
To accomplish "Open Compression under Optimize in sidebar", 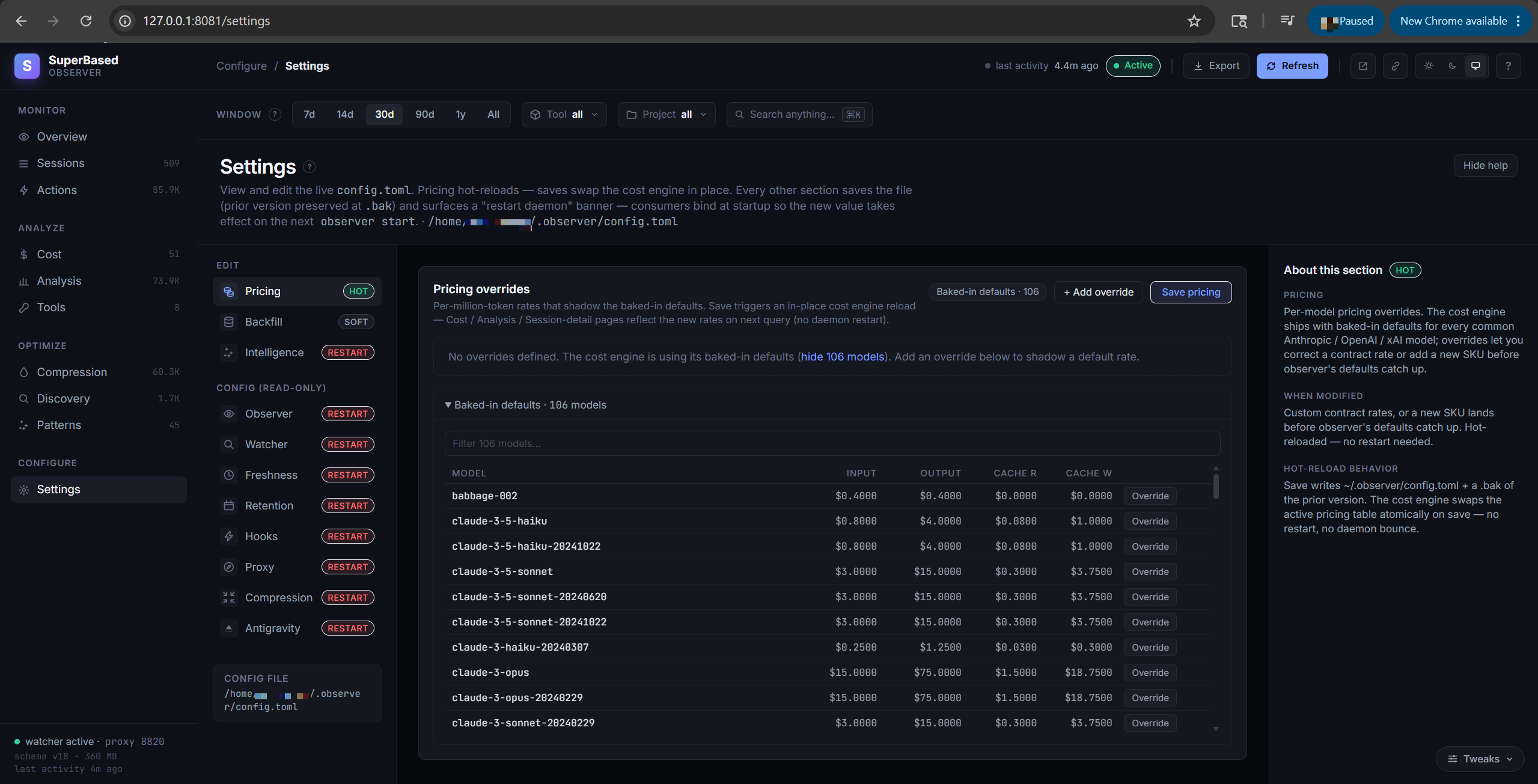I will pyautogui.click(x=99, y=372).
